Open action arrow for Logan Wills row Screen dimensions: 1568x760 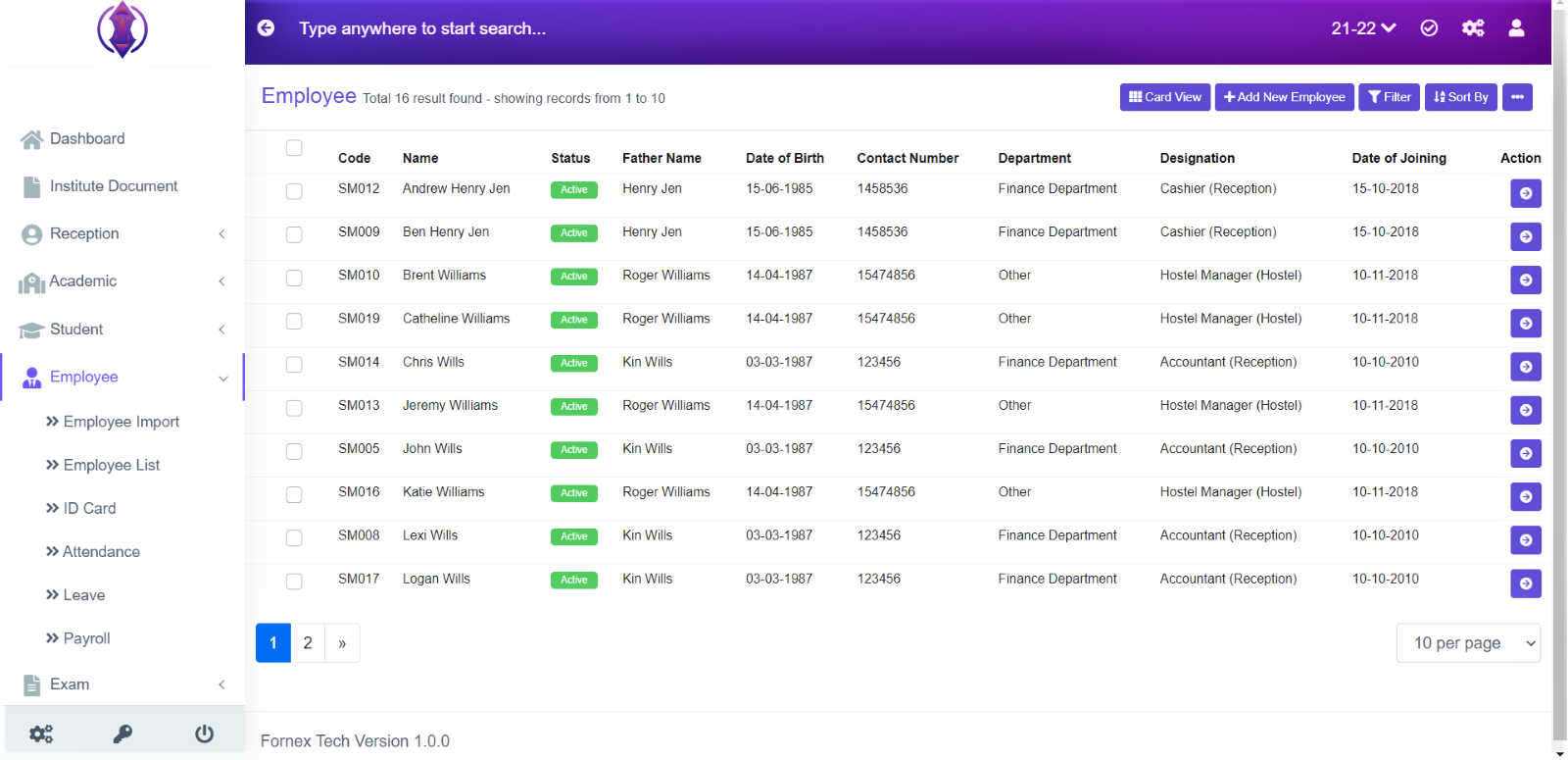tap(1526, 583)
